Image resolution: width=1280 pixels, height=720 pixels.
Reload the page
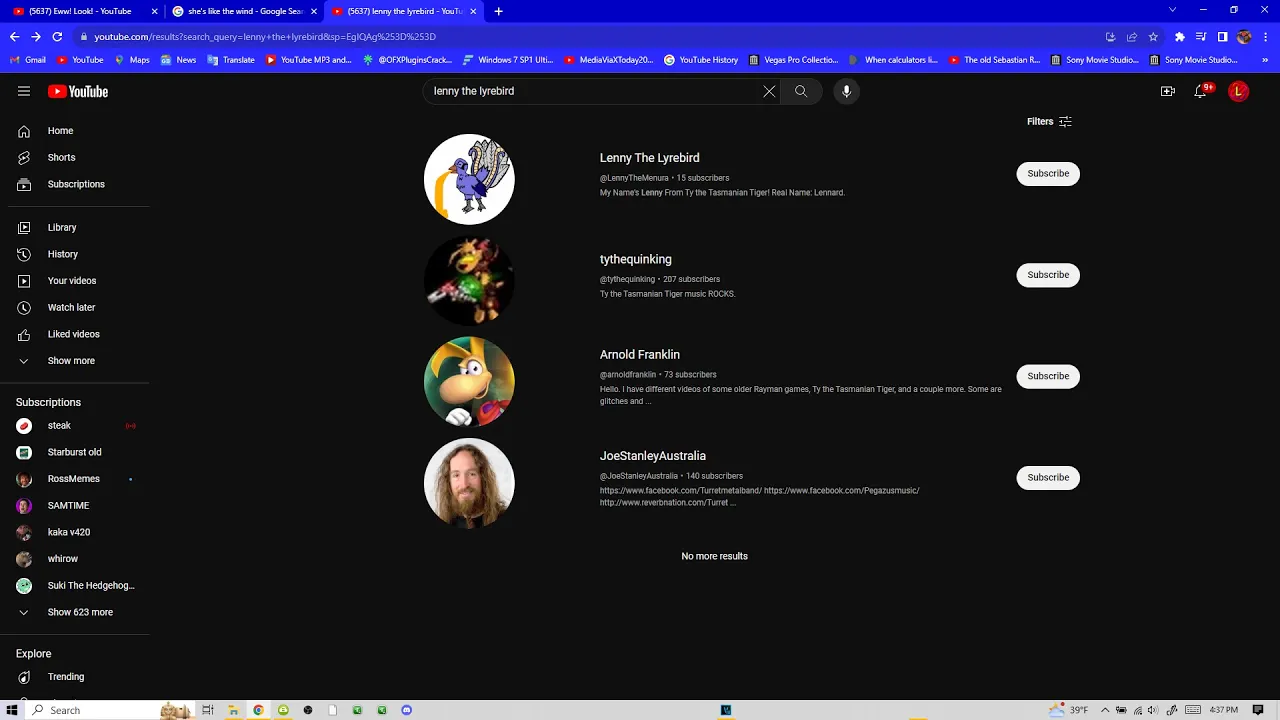click(x=57, y=37)
